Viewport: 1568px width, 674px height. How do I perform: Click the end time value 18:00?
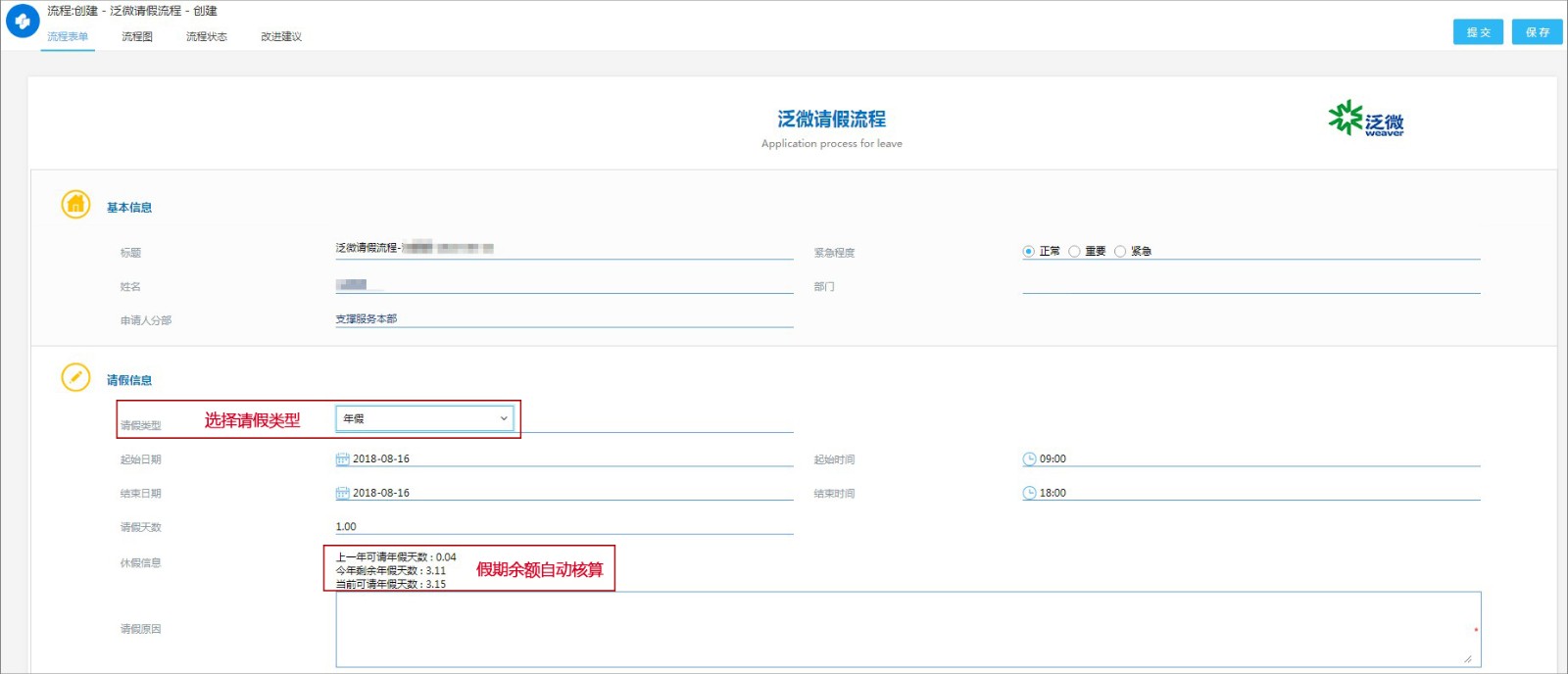(1053, 493)
